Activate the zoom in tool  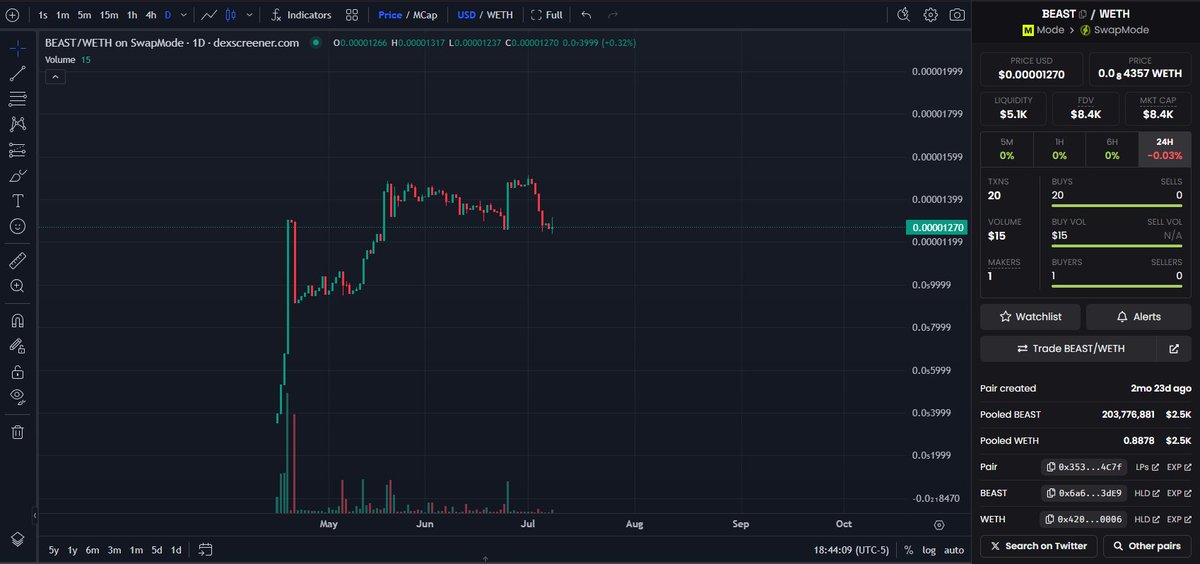coord(17,286)
